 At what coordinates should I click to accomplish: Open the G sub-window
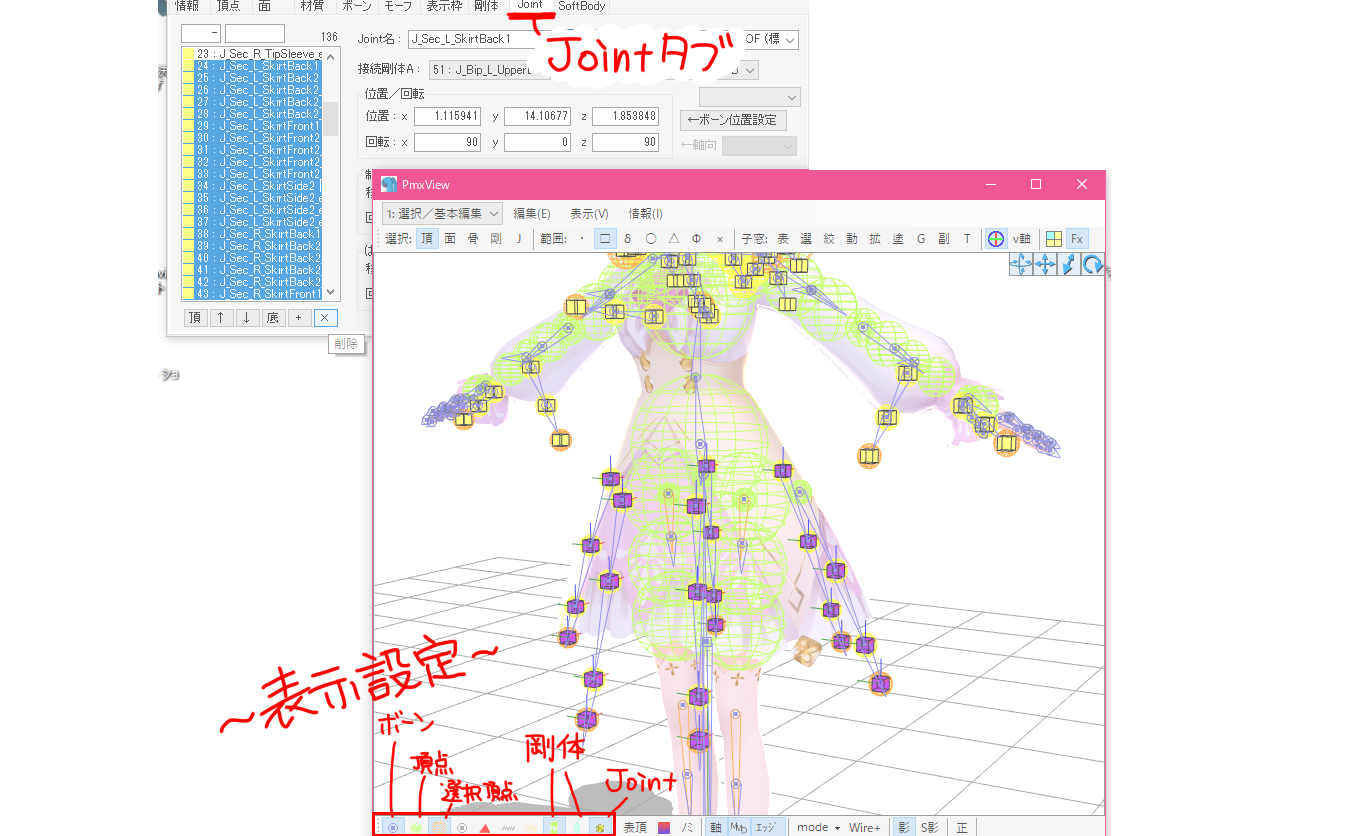921,239
